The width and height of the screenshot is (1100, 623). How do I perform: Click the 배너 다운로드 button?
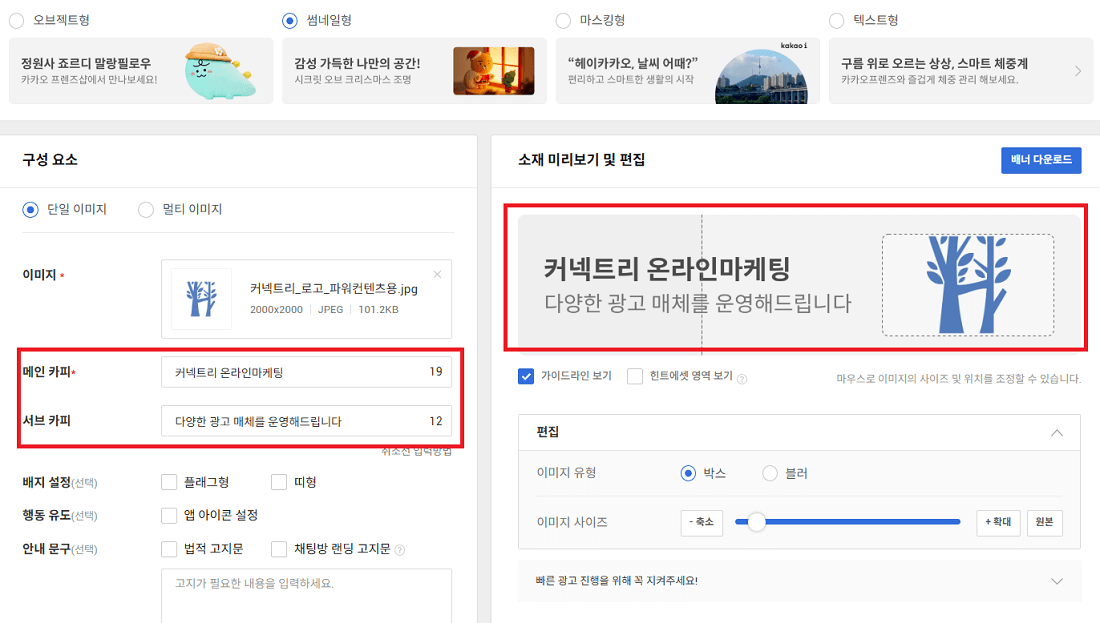coord(1041,160)
